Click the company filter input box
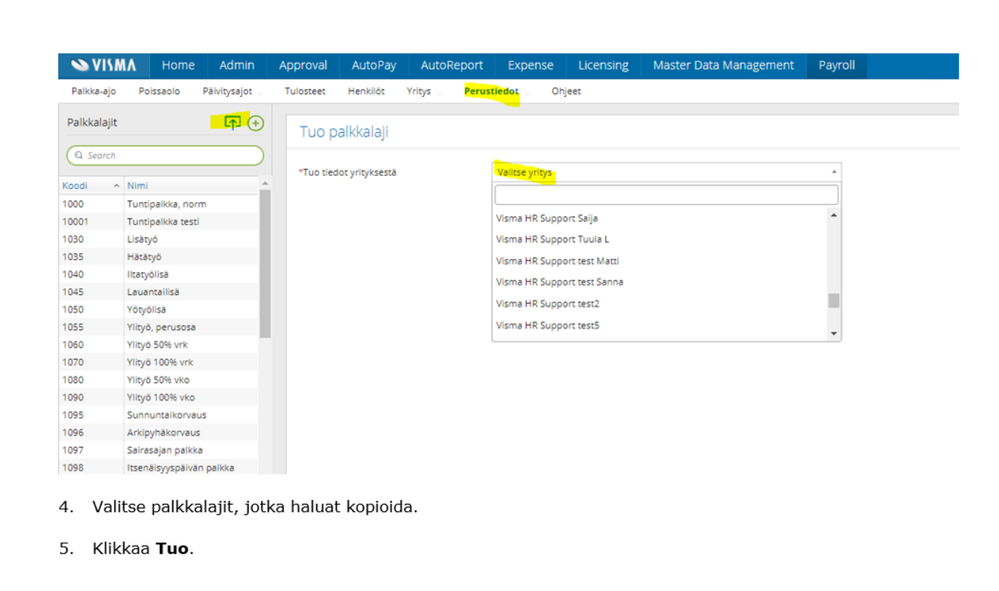This screenshot has height=591, width=999. (x=666, y=195)
